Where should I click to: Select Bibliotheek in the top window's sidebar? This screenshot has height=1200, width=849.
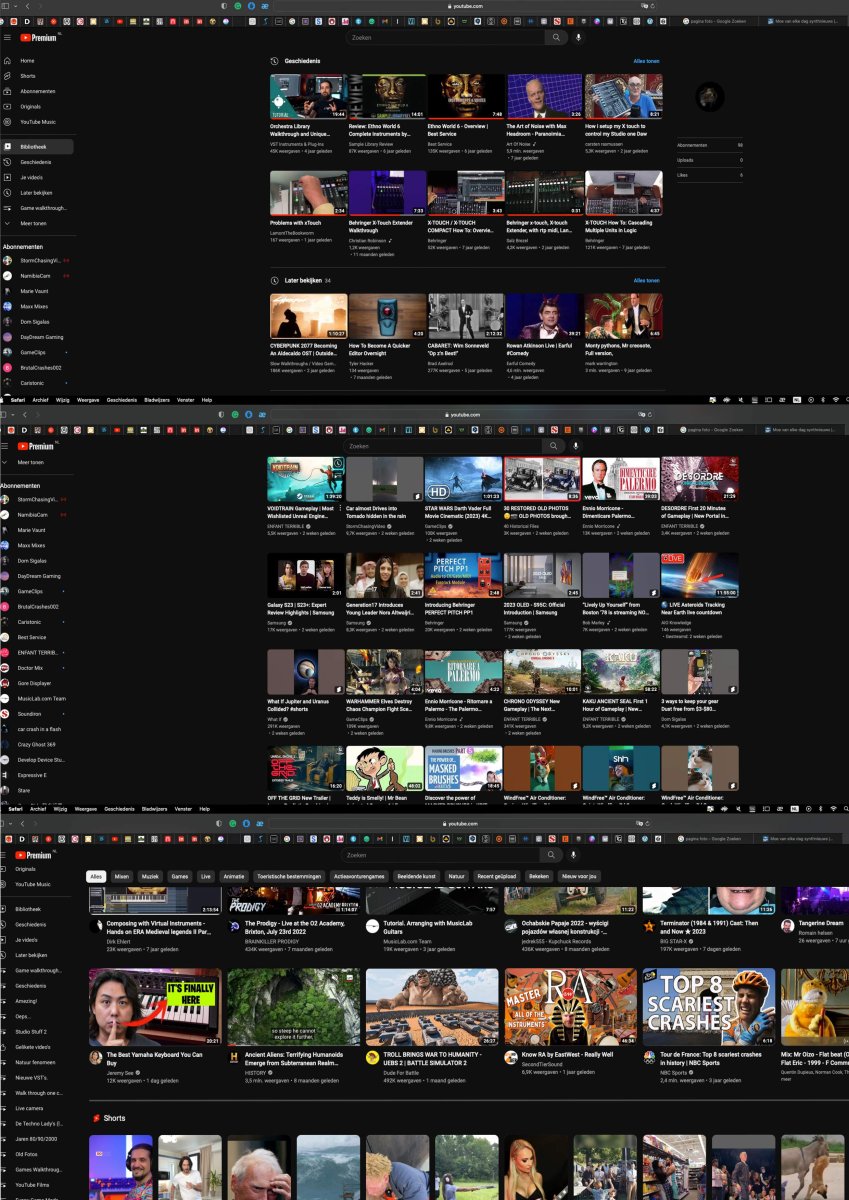(x=37, y=146)
